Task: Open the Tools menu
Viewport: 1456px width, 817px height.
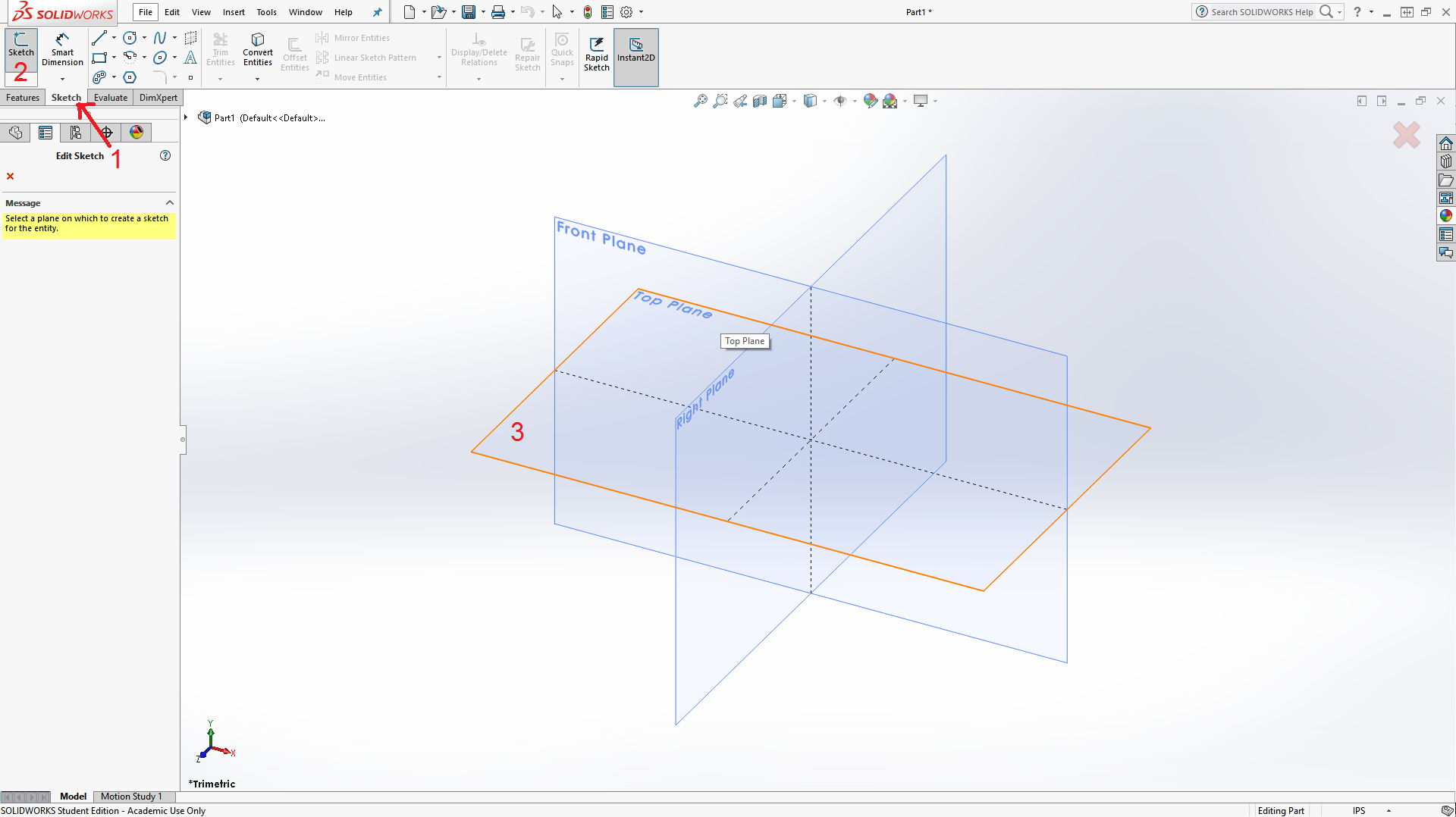Action: click(x=266, y=12)
